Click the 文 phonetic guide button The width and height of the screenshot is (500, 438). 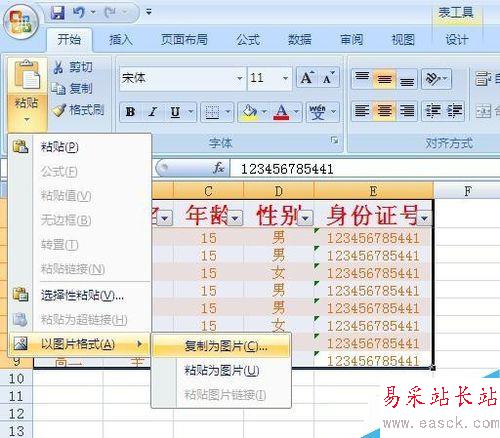coord(317,112)
